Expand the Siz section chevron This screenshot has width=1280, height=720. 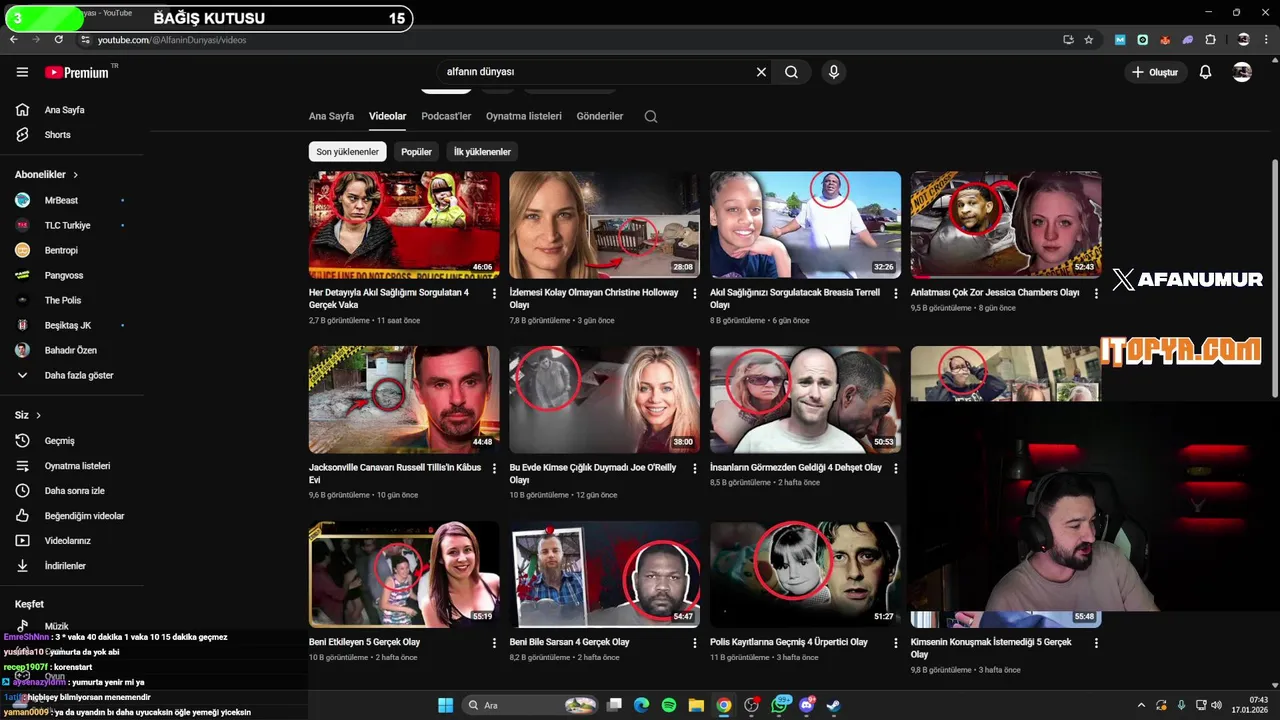pos(39,415)
